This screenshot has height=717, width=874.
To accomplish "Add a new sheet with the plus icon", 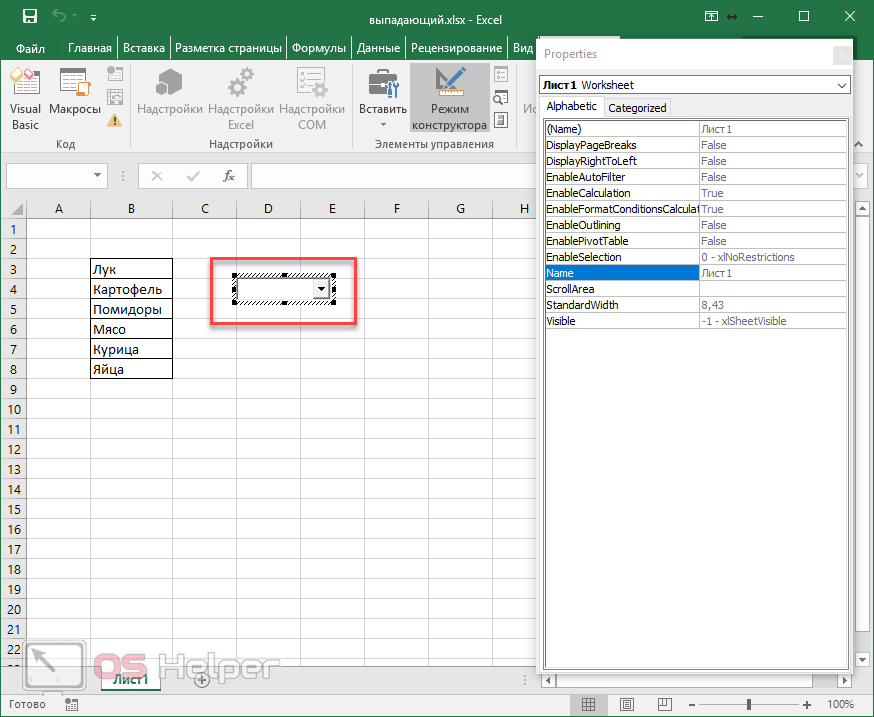I will click(201, 680).
